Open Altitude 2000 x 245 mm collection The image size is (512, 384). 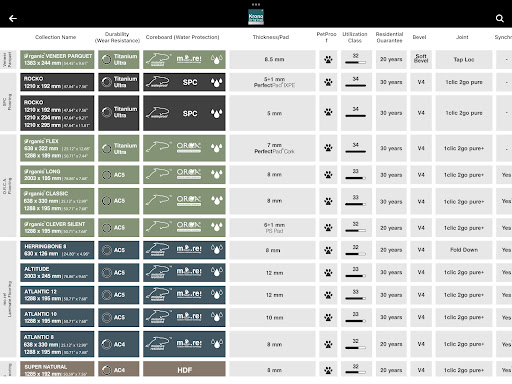click(x=57, y=273)
